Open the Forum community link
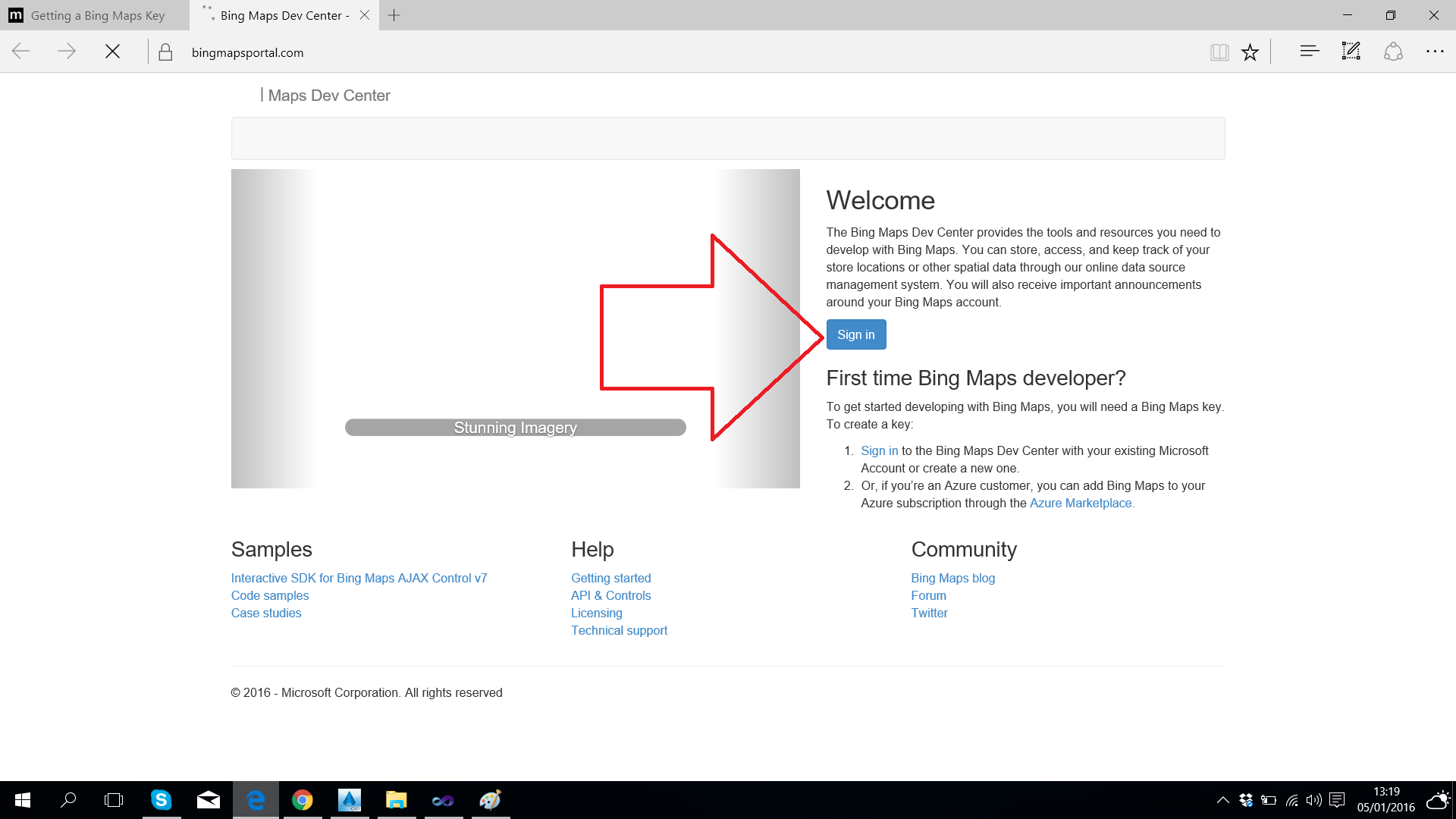The height and width of the screenshot is (819, 1456). coord(928,595)
